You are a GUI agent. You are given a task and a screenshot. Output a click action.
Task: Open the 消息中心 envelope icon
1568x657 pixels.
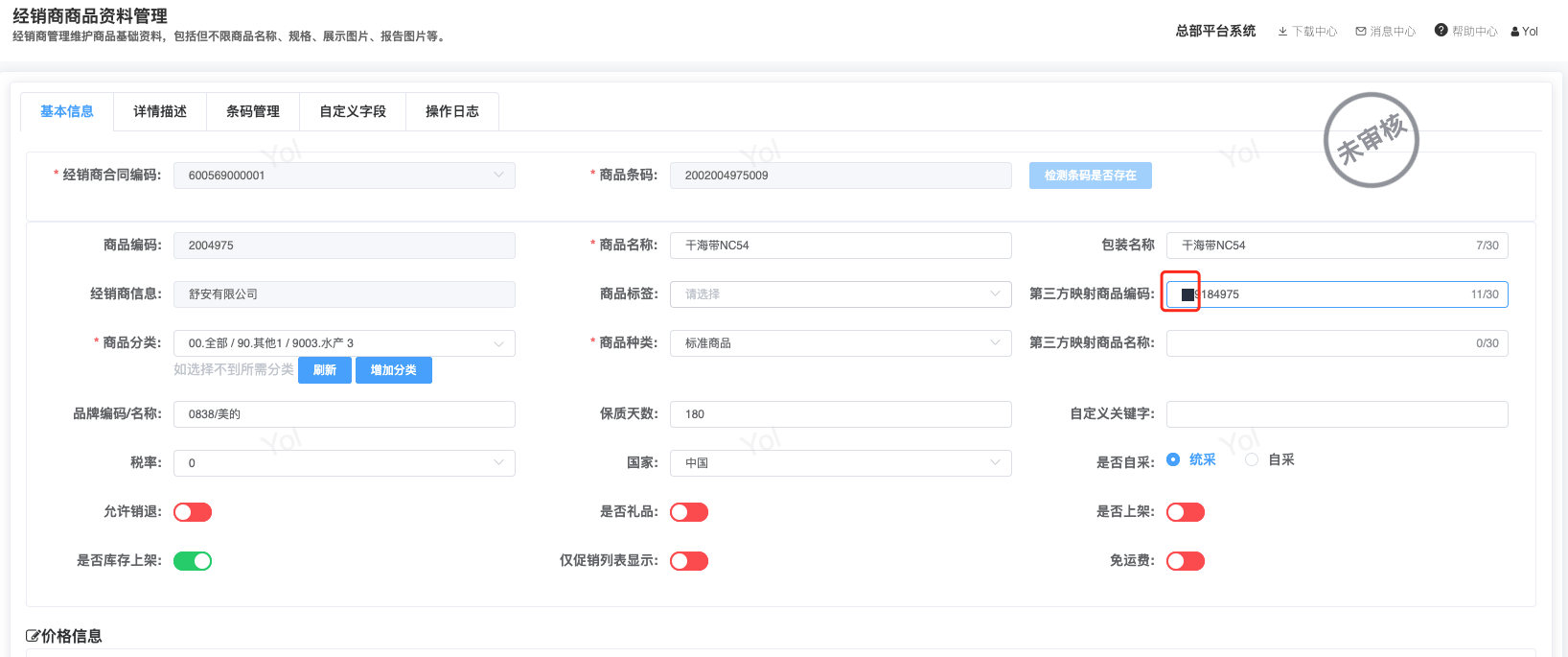[x=1361, y=32]
